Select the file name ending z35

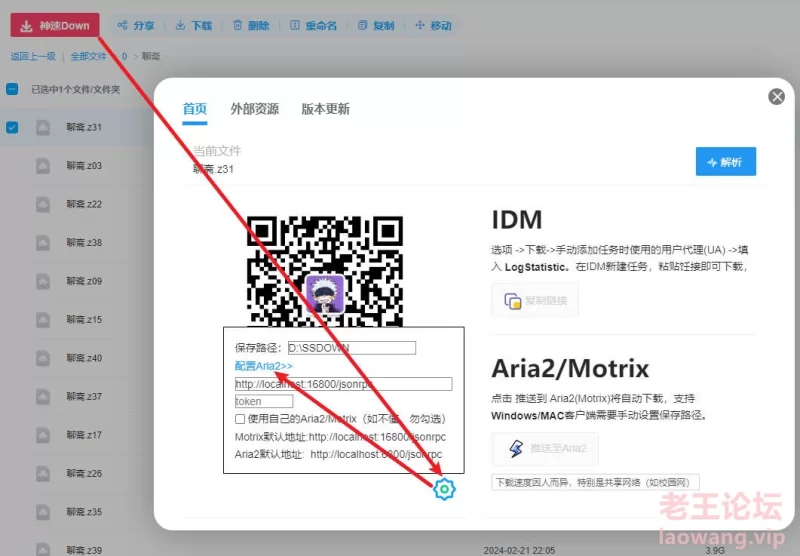click(84, 512)
